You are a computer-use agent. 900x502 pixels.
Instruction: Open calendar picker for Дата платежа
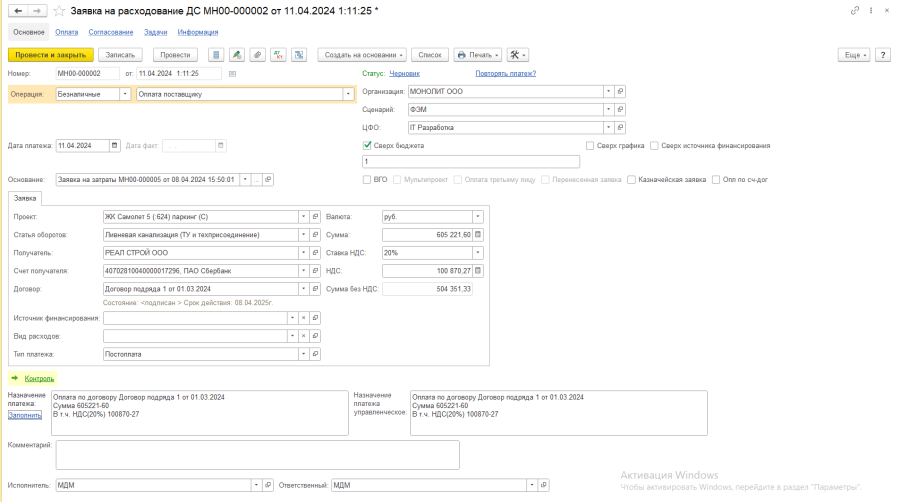tap(115, 145)
